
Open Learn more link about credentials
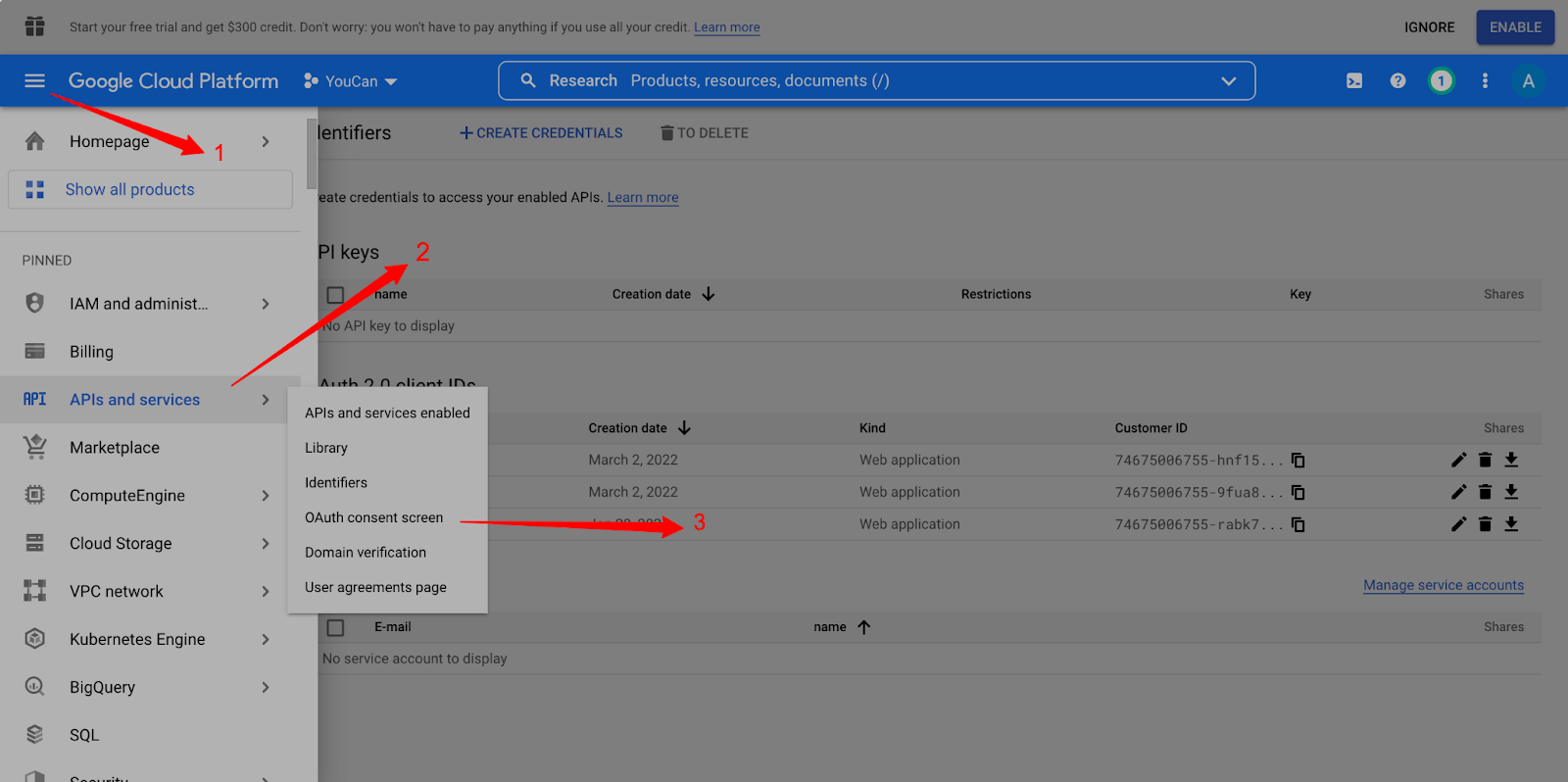click(x=643, y=197)
